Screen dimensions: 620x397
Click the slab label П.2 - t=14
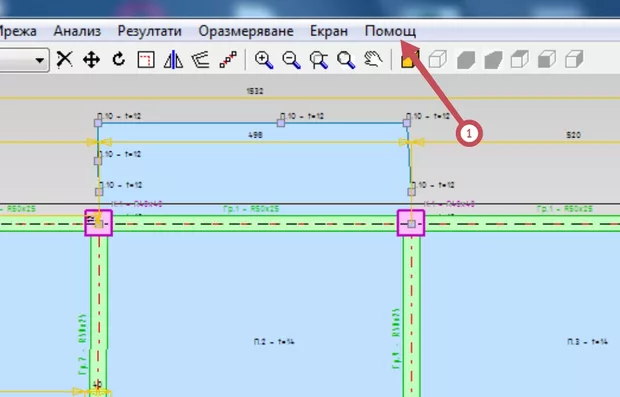[274, 342]
